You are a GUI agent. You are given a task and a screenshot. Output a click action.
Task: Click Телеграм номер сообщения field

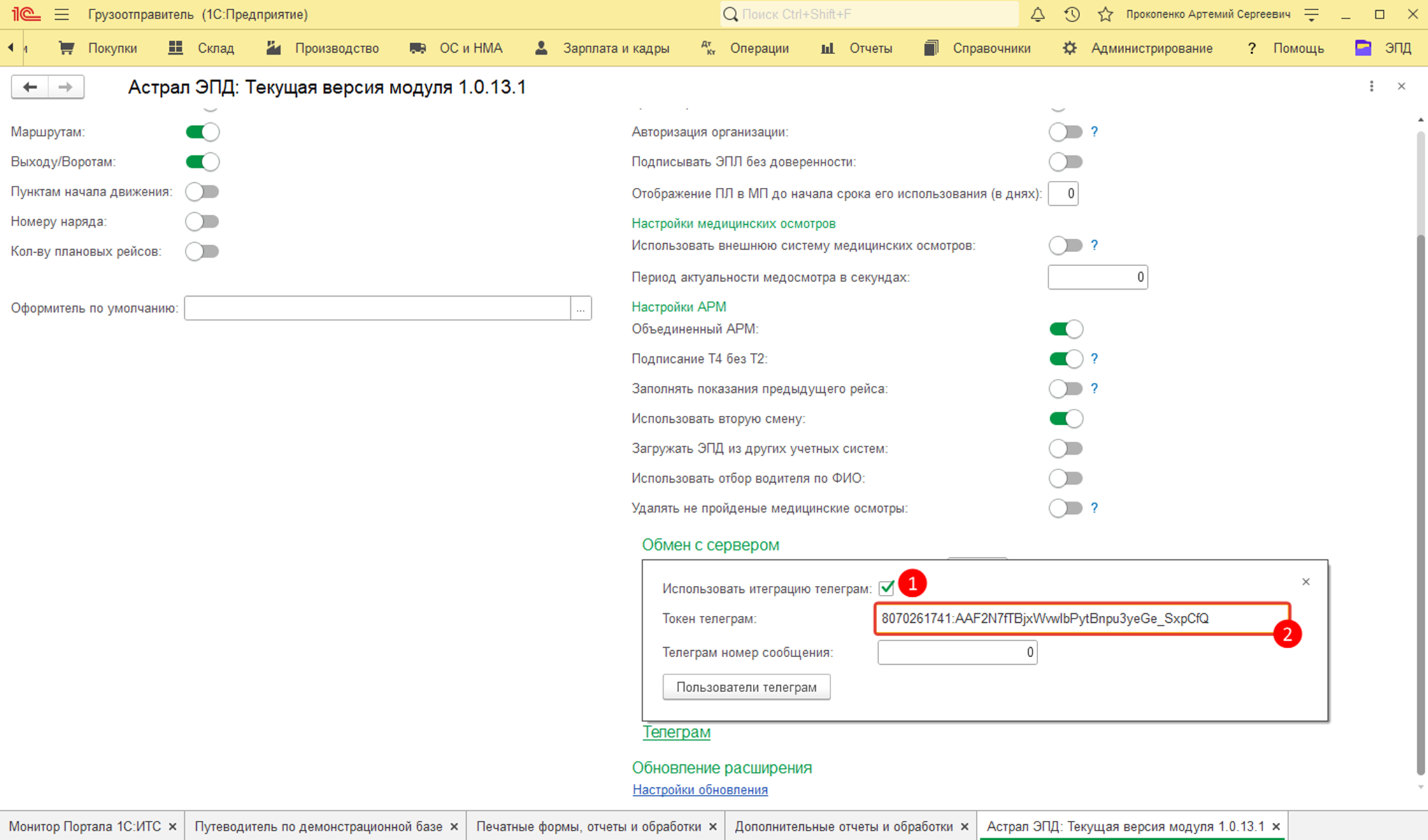(957, 652)
